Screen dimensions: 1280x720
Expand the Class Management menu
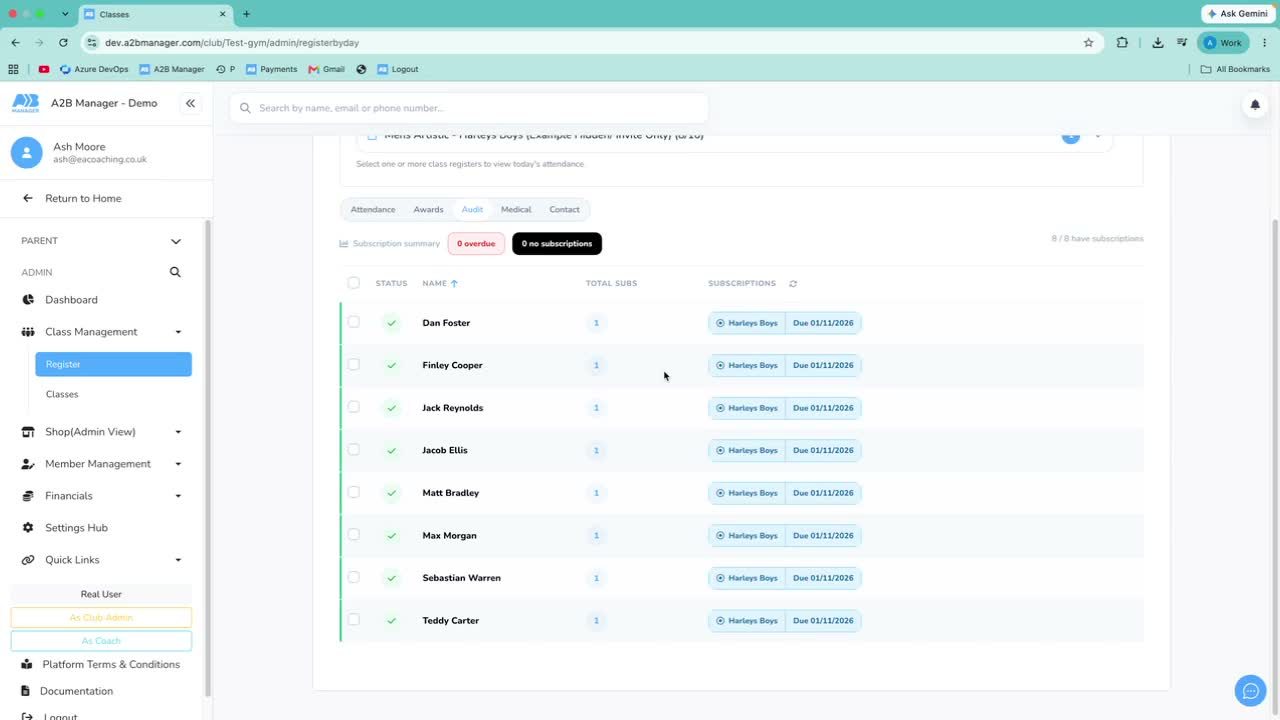101,332
